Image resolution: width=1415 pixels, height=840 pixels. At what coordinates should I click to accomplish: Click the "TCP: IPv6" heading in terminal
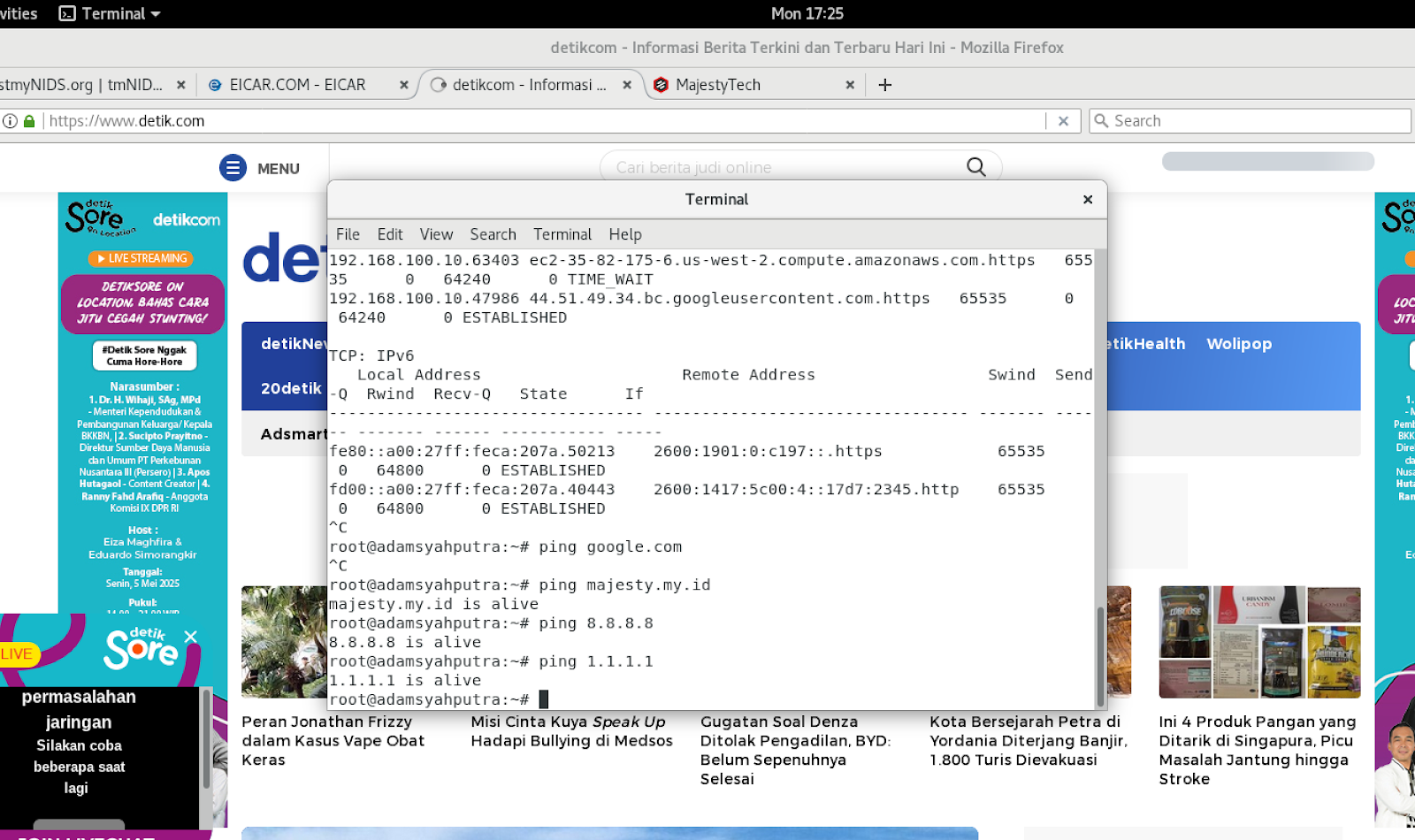371,356
